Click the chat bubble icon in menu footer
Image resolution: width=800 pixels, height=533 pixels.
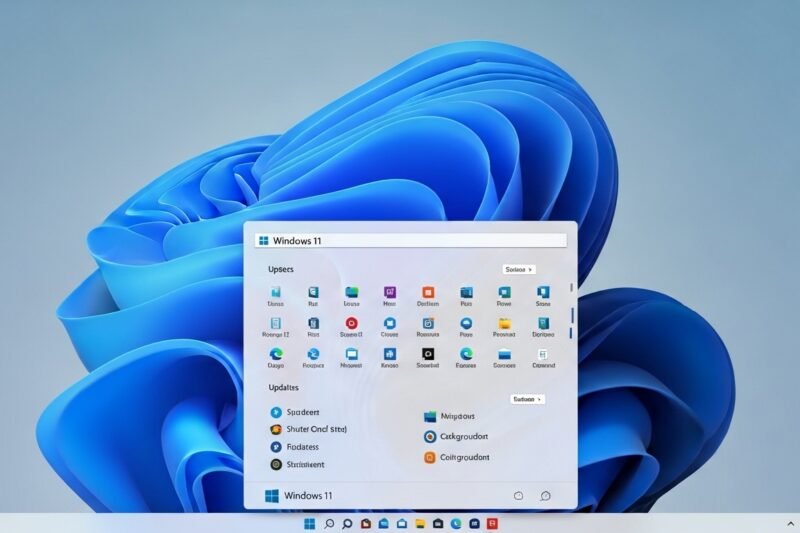tap(545, 496)
